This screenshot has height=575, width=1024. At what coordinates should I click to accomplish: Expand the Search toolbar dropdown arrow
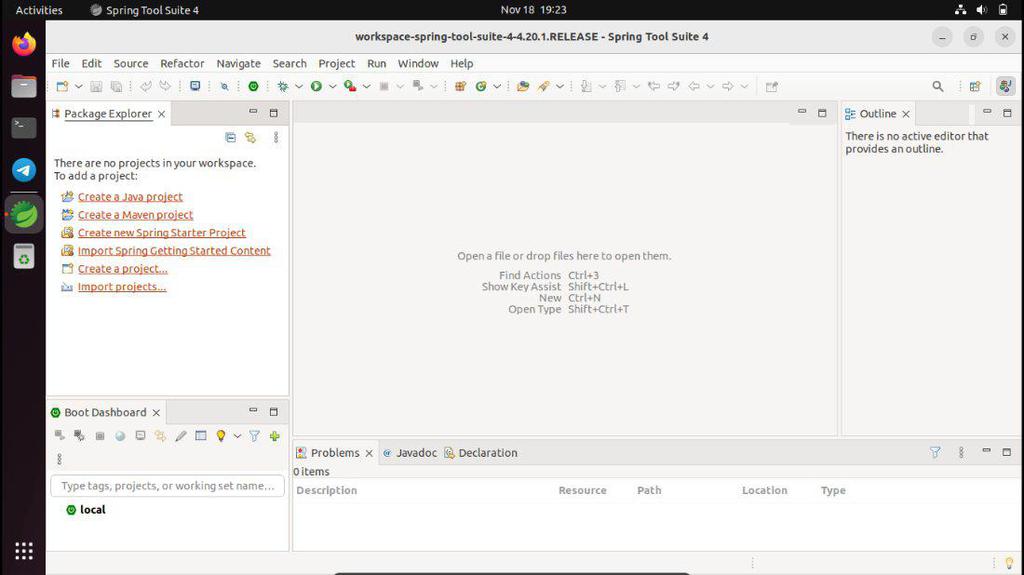coord(560,86)
